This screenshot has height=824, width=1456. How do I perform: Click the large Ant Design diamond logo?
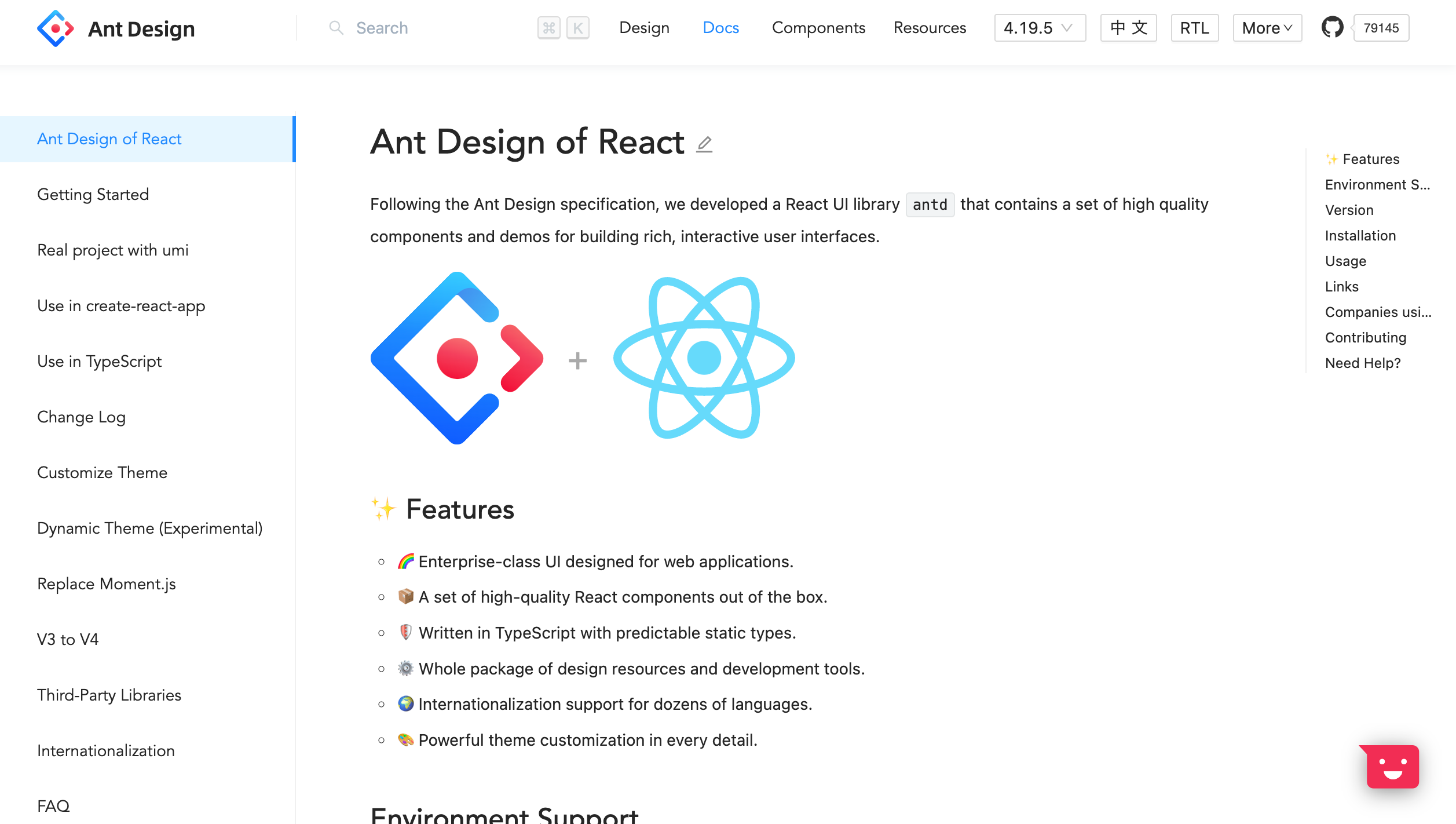pyautogui.click(x=457, y=358)
